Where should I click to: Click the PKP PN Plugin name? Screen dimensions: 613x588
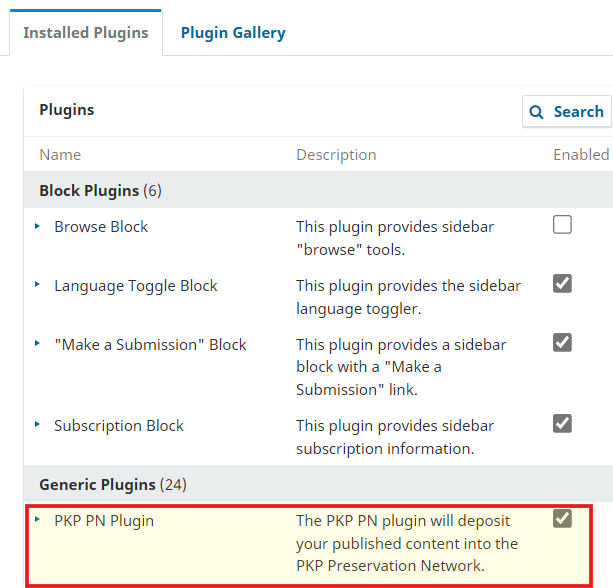tap(104, 521)
